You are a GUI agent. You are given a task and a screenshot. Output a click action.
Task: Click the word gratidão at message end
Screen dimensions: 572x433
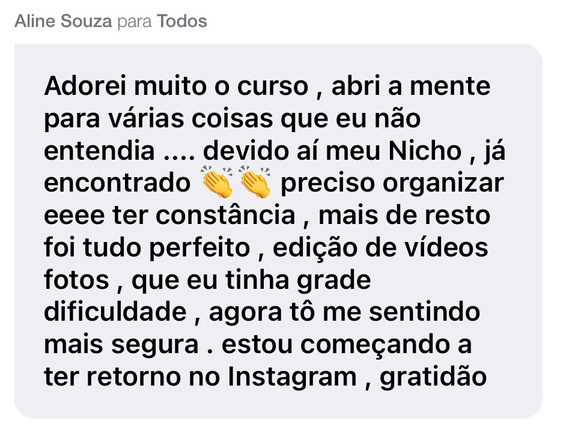[433, 377]
